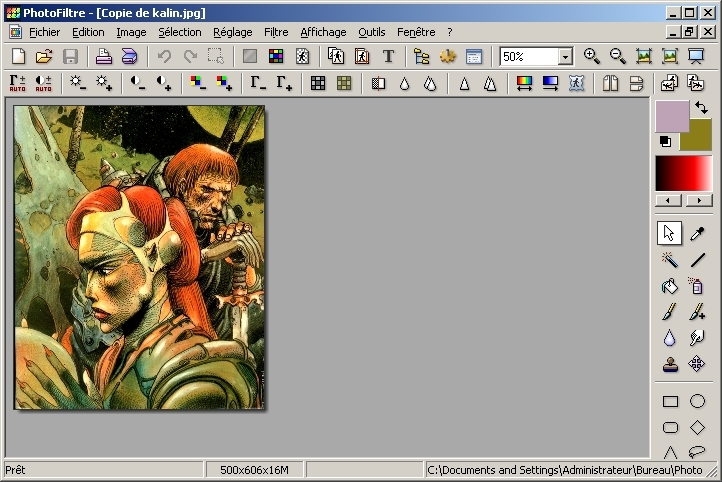722x482 pixels.
Task: Click the Zoom In magnifier icon
Action: pyautogui.click(x=591, y=57)
